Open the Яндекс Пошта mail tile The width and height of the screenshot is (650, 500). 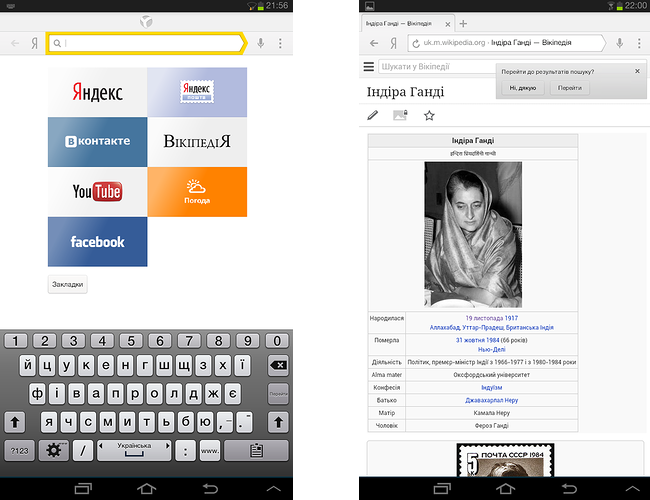(197, 92)
